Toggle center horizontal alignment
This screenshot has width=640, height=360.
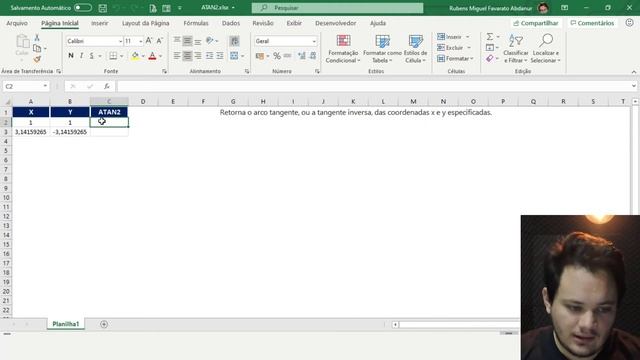point(187,56)
